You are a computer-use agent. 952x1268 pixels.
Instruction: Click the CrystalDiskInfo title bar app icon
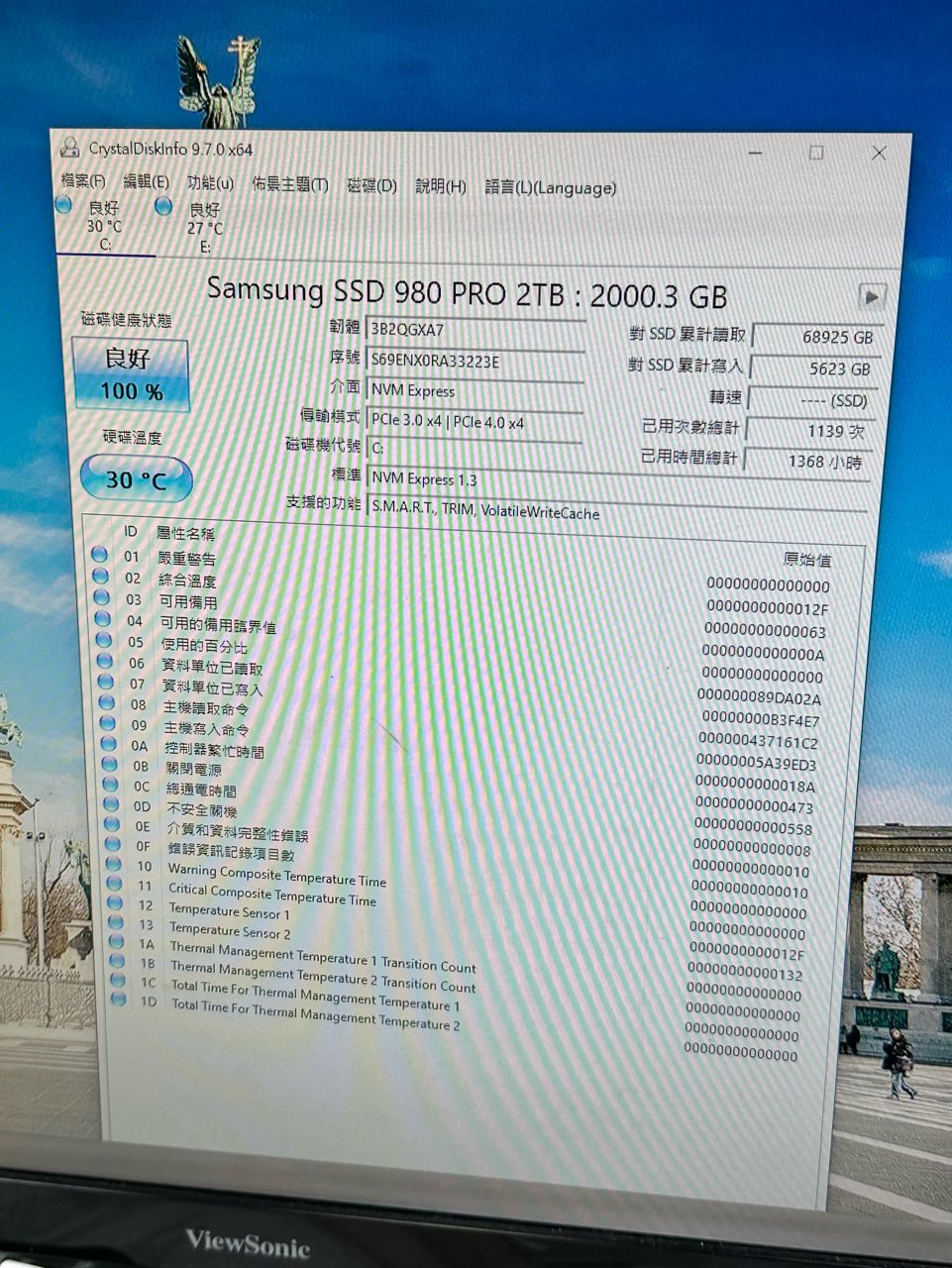click(69, 149)
